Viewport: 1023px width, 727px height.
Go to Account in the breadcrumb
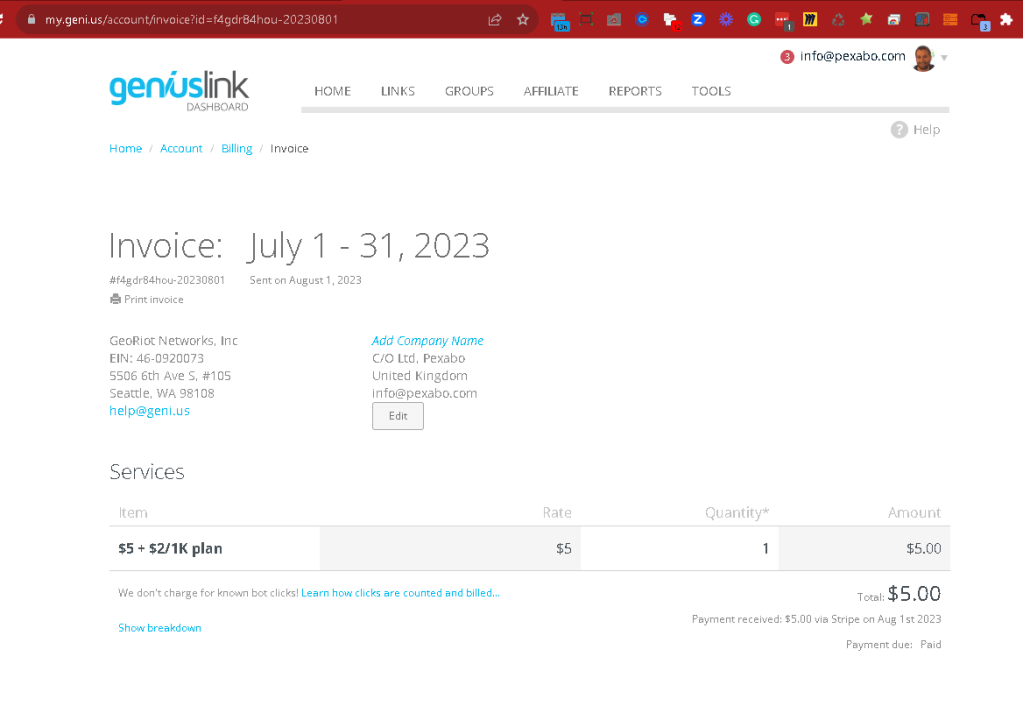(x=181, y=148)
